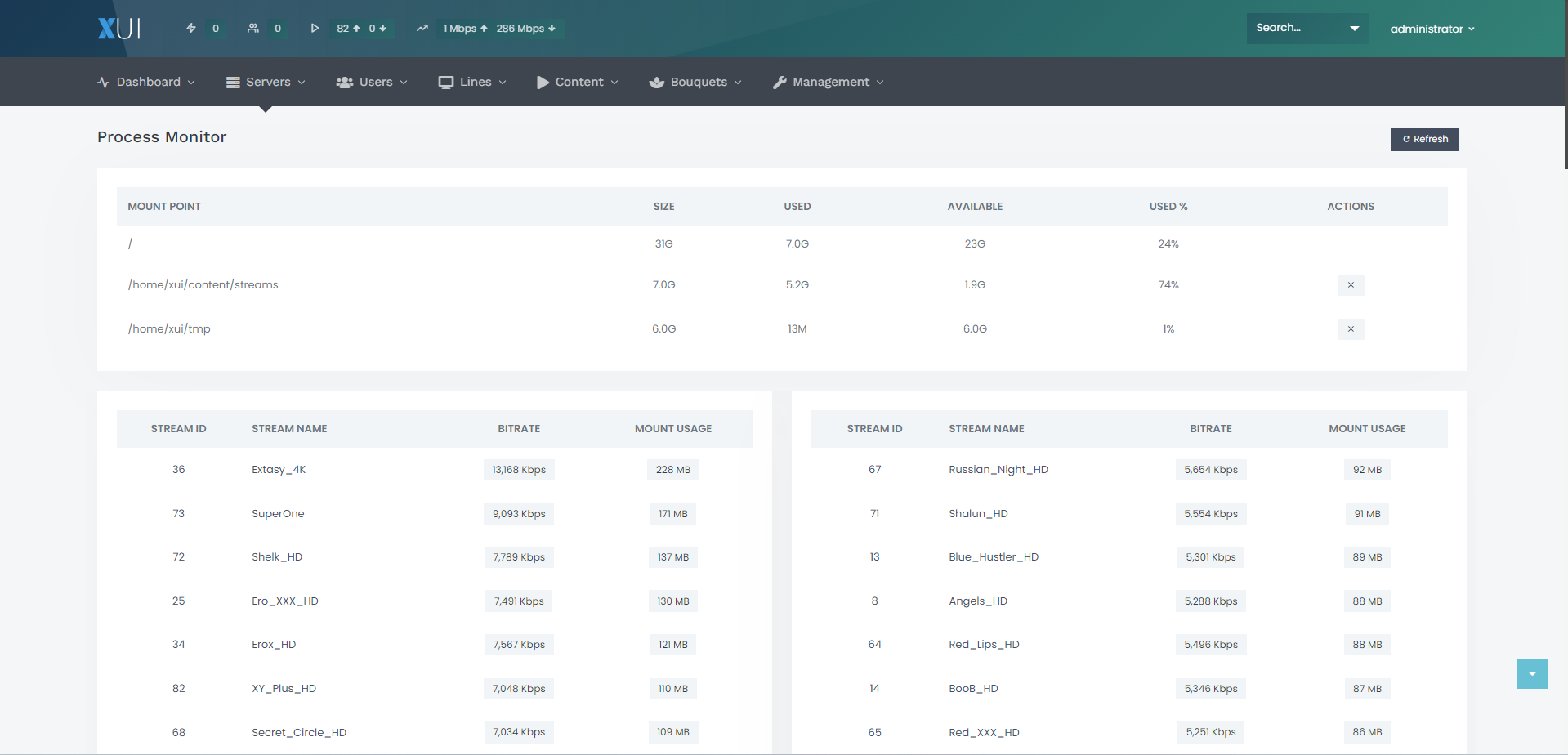Click the 82 up 0 down streams badge
Viewport: 1568px width, 755px height.
pyautogui.click(x=362, y=29)
